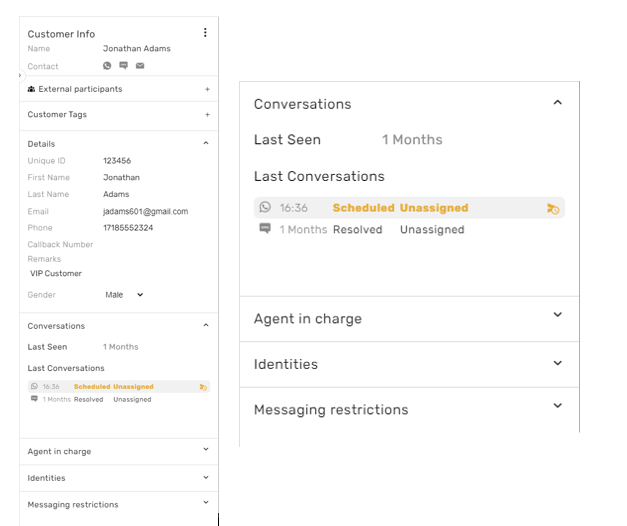Open the enlarged Resolved Unassigned conversation row
Image resolution: width=627 pixels, height=526 pixels.
click(409, 229)
